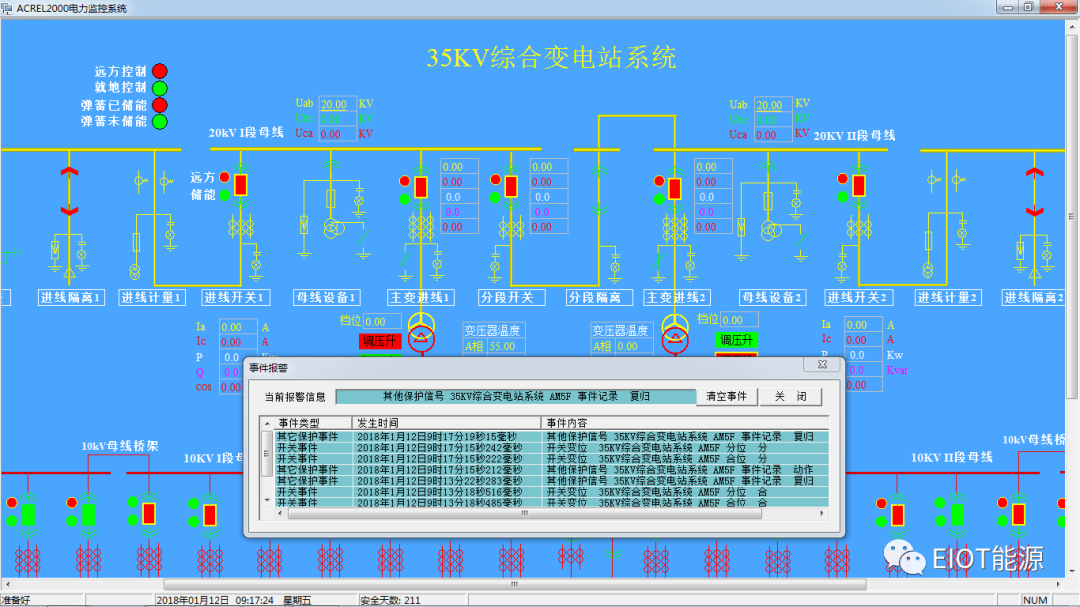
Task: Click the event list up scroll arrow
Action: tap(267, 423)
